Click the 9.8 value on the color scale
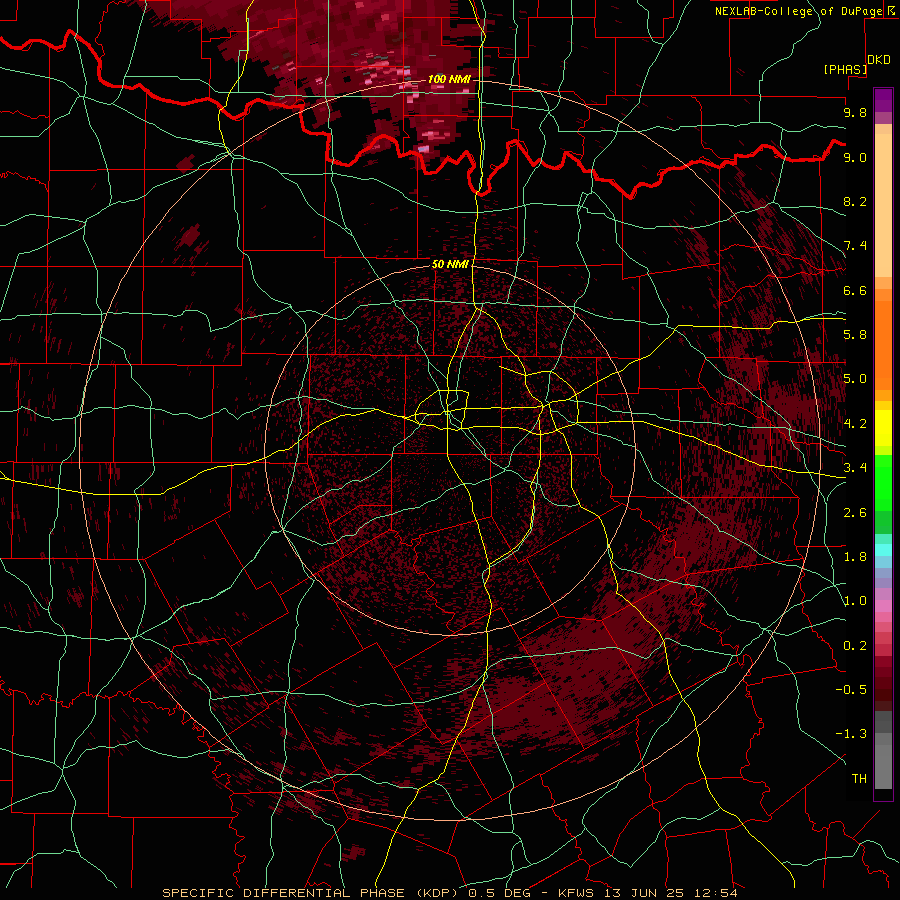The height and width of the screenshot is (900, 900). (x=855, y=112)
